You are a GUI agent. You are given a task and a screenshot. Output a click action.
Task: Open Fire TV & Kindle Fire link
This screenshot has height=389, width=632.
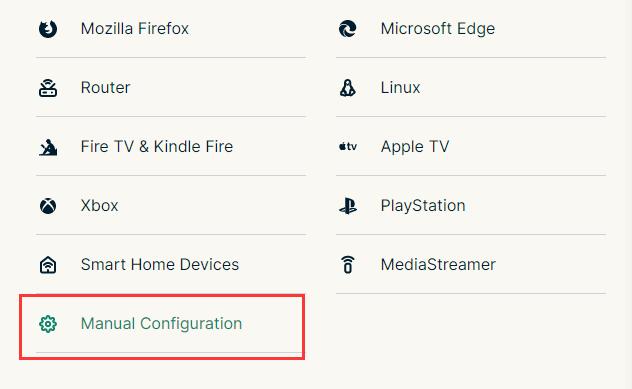coord(157,146)
